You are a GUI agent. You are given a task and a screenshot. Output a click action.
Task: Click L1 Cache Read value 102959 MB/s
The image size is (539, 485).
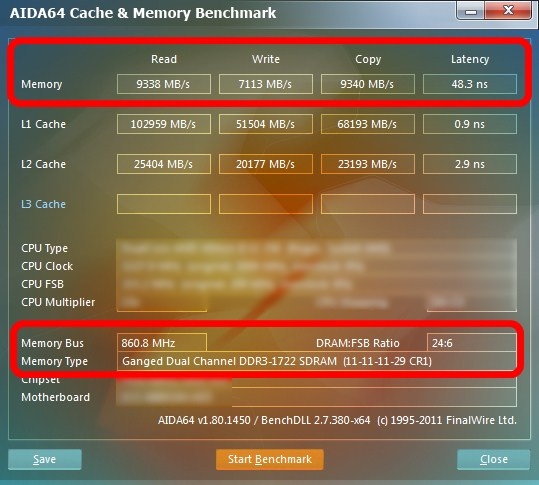pos(164,124)
